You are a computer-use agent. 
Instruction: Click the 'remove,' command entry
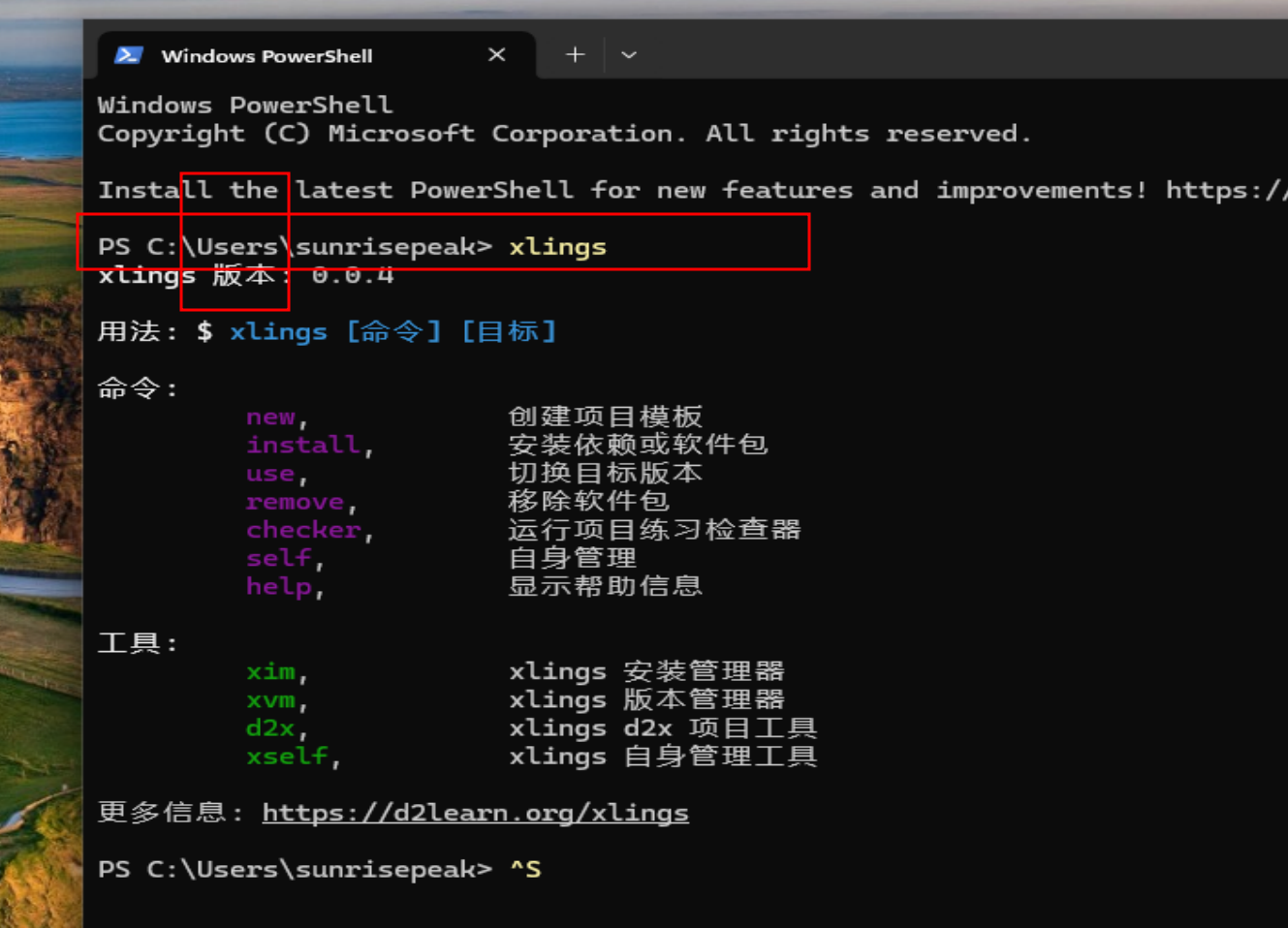[x=301, y=502]
